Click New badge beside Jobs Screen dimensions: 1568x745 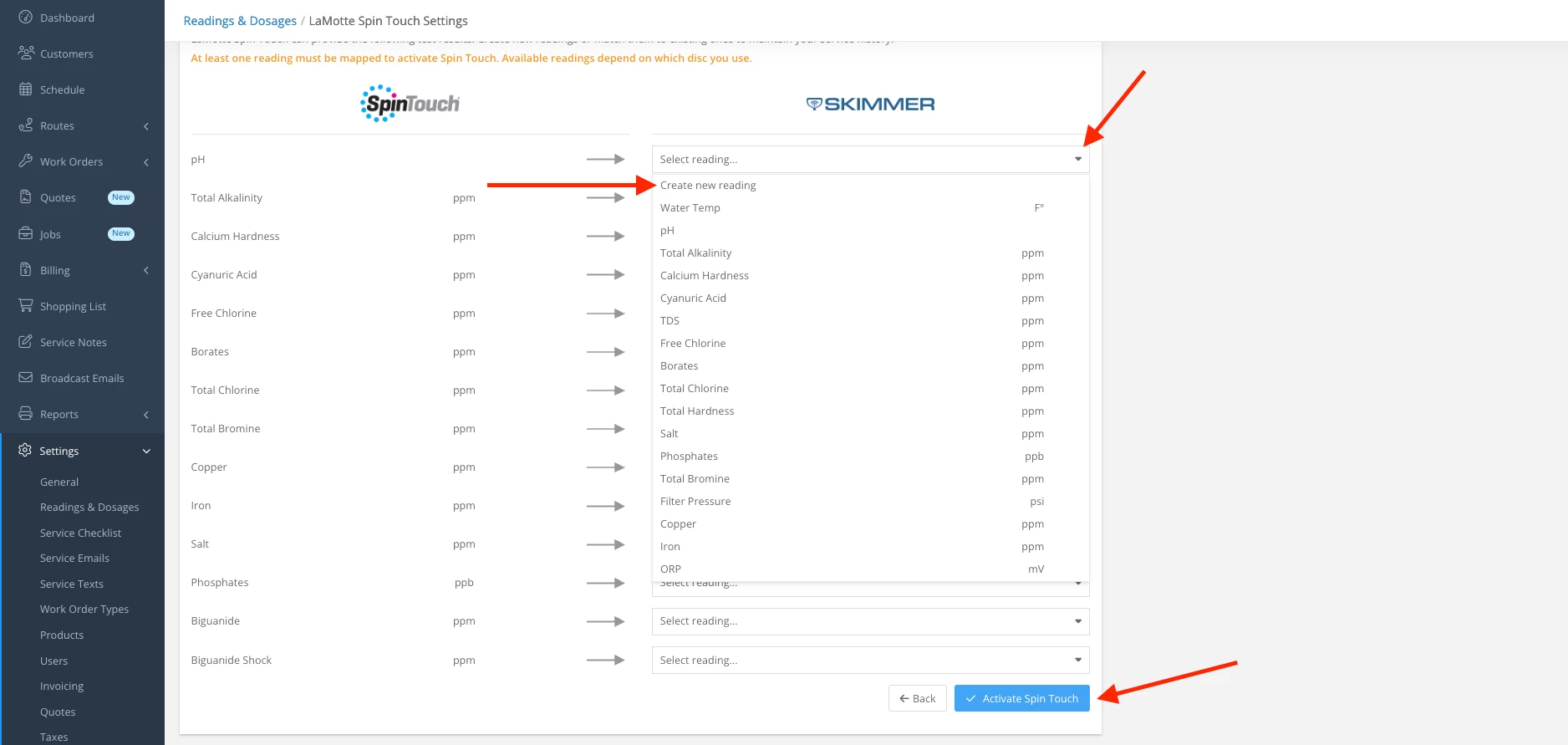click(121, 233)
